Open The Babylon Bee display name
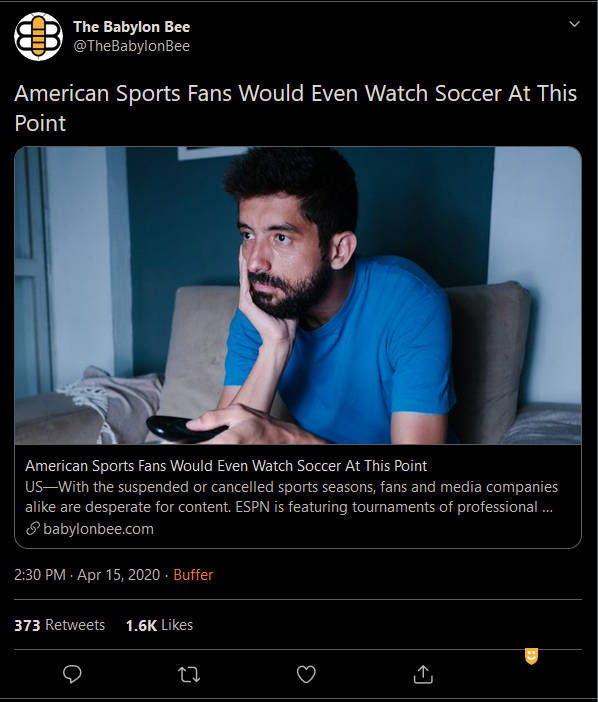 (x=132, y=27)
